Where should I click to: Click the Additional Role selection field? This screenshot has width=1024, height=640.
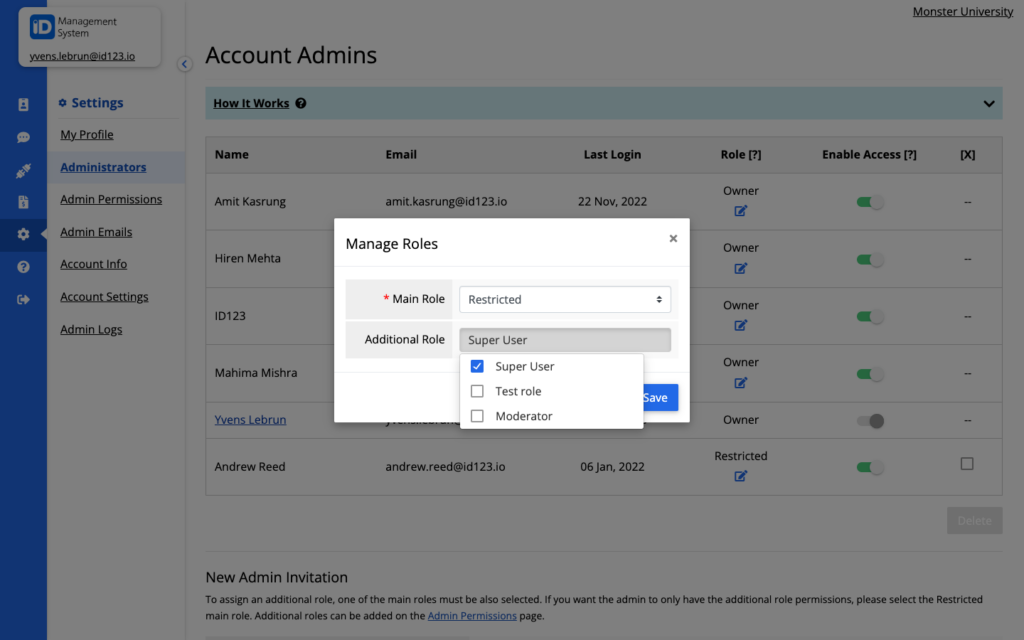(x=565, y=340)
